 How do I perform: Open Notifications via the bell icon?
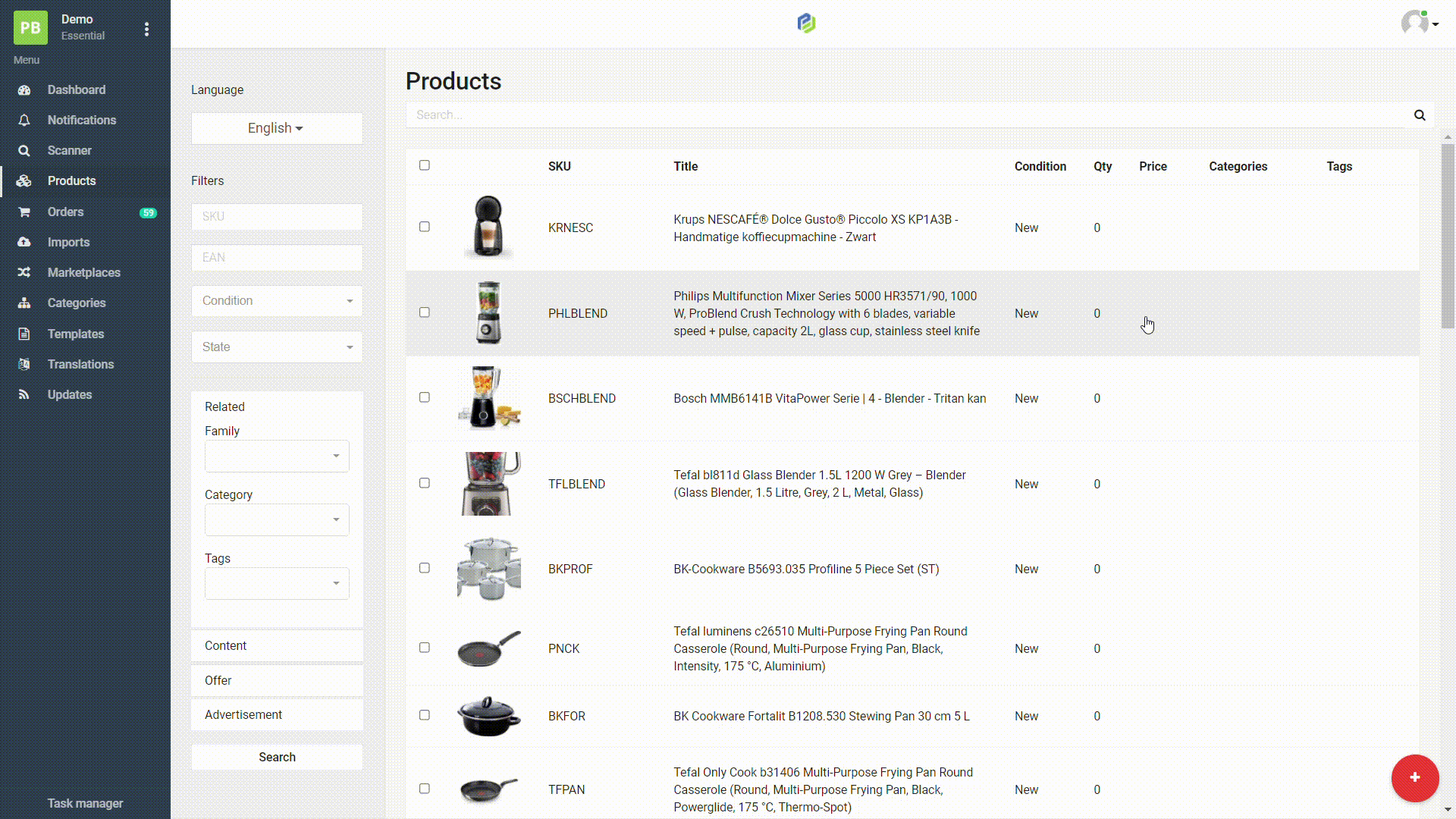pos(24,121)
